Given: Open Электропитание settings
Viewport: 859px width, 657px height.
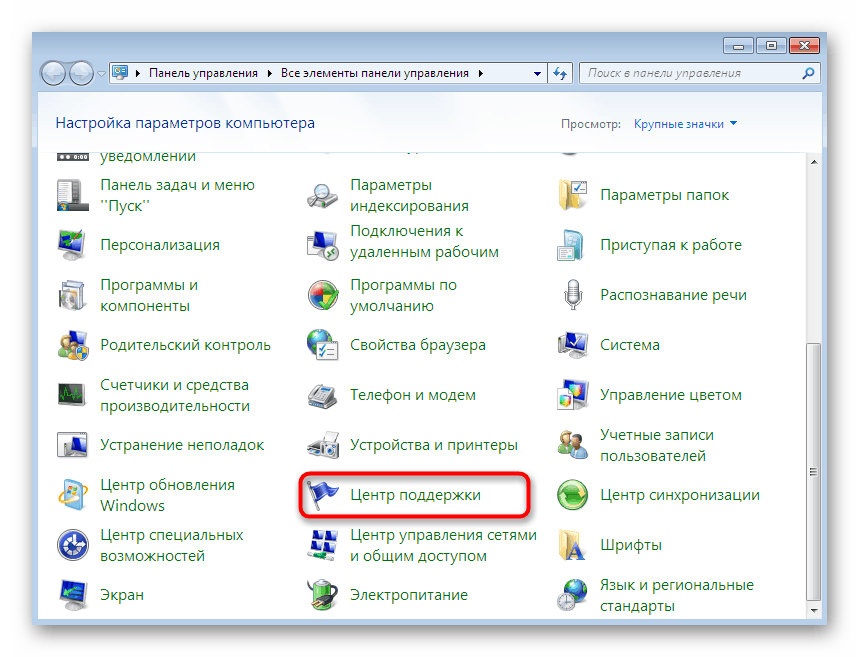Looking at the screenshot, I should [410, 594].
